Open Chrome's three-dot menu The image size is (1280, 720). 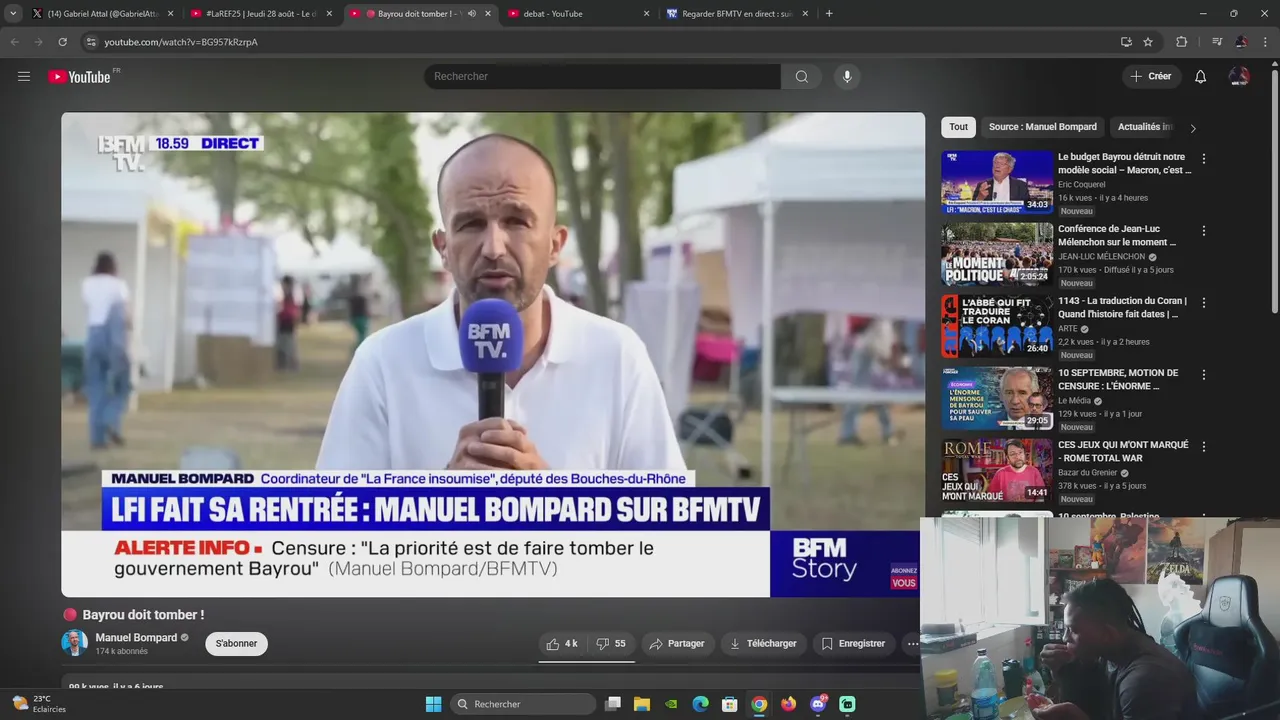1266,42
